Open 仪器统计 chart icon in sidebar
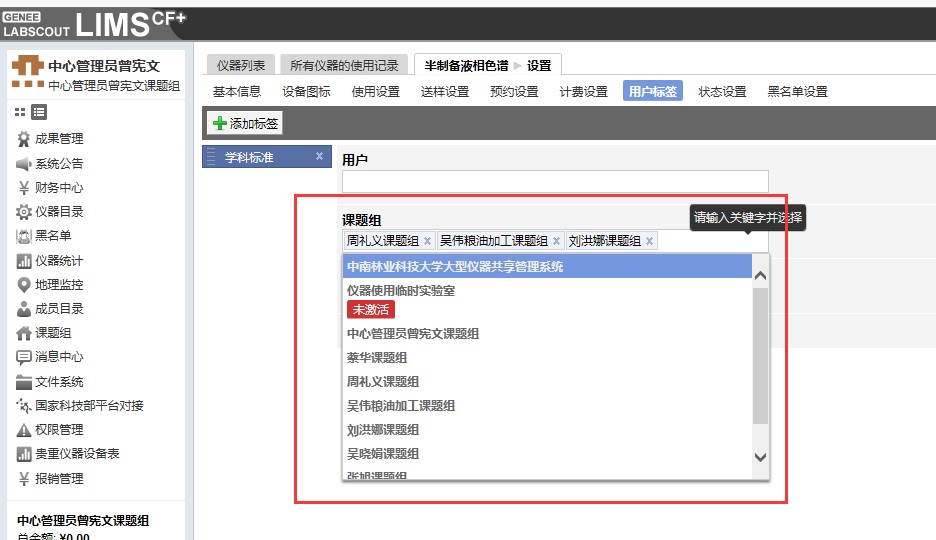The height and width of the screenshot is (540, 936). pos(24,261)
